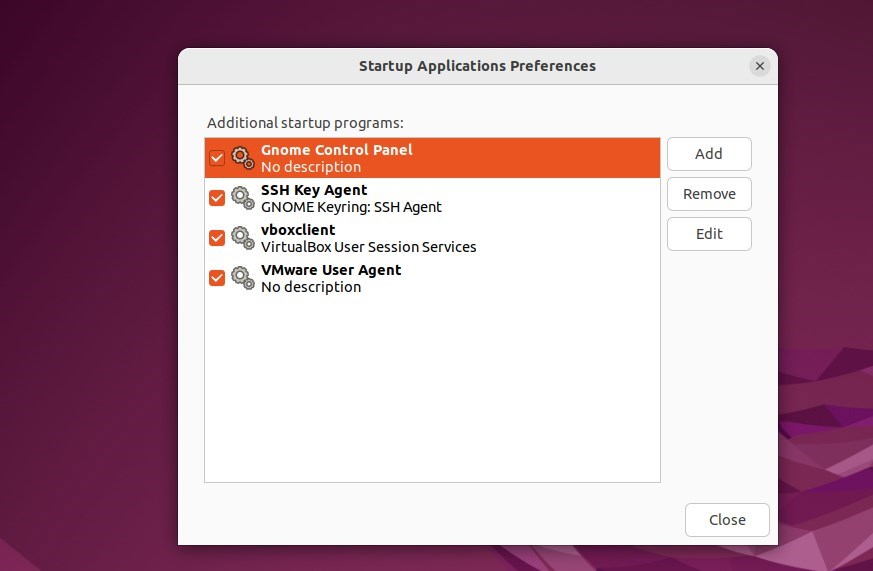This screenshot has height=571, width=873.
Task: Click the gear icon beside SSH Key Agent
Action: point(243,198)
